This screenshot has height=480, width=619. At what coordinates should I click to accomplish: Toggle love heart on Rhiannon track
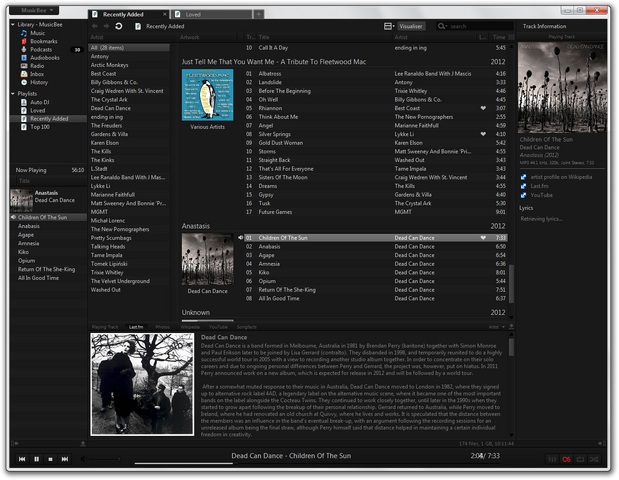(483, 108)
